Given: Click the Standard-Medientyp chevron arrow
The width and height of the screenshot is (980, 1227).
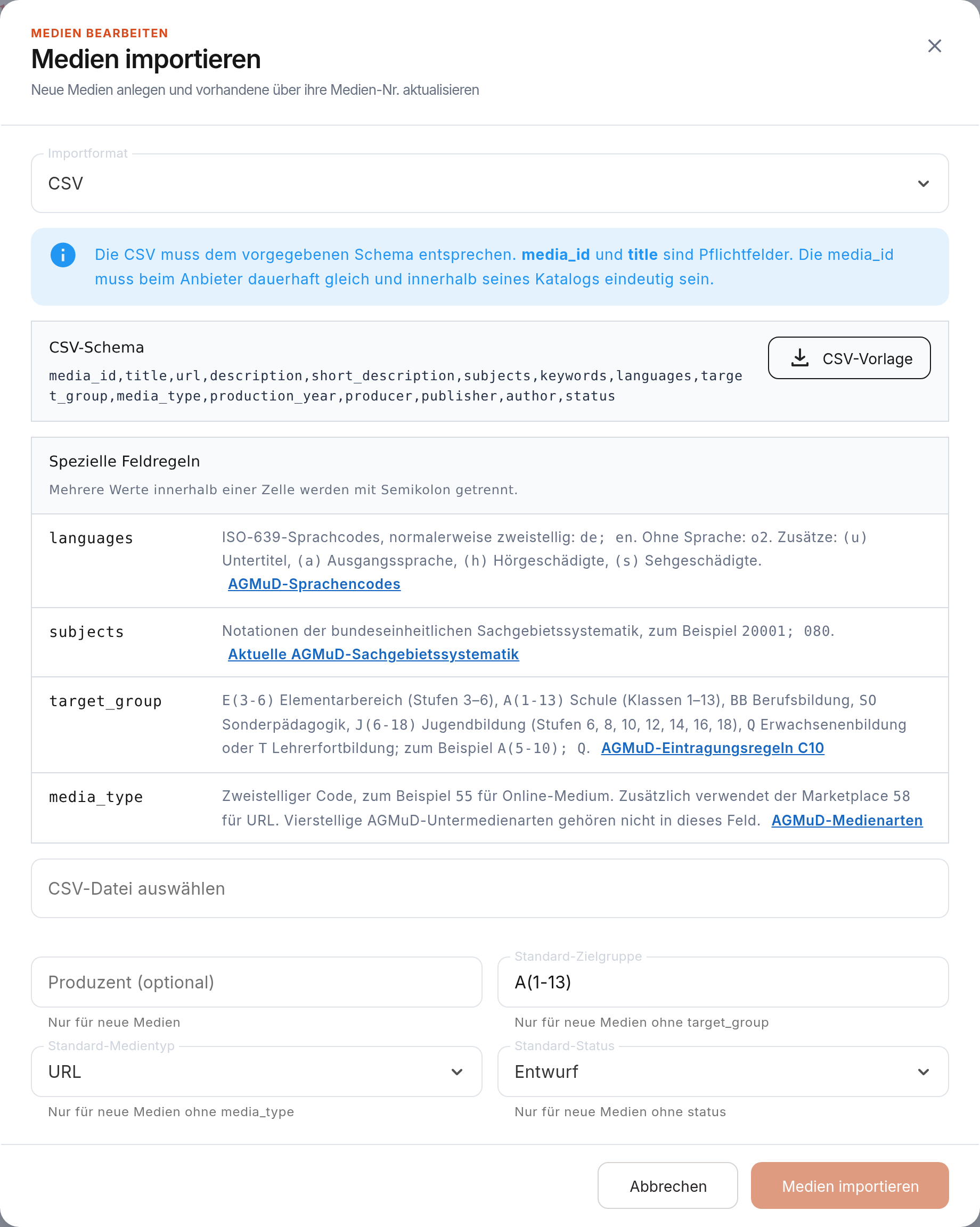Looking at the screenshot, I should [456, 1071].
